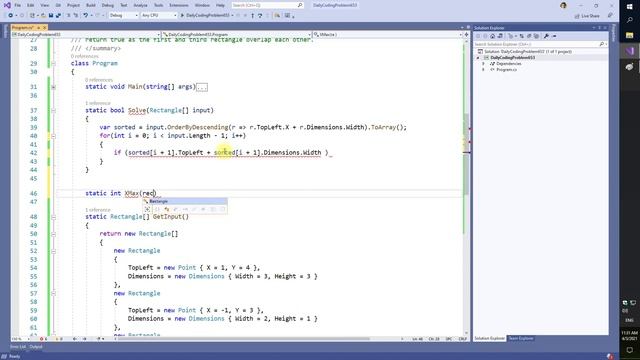Screen dimensions: 640x360
Task: Click the editor horizontal scrollbar
Action: [245, 339]
